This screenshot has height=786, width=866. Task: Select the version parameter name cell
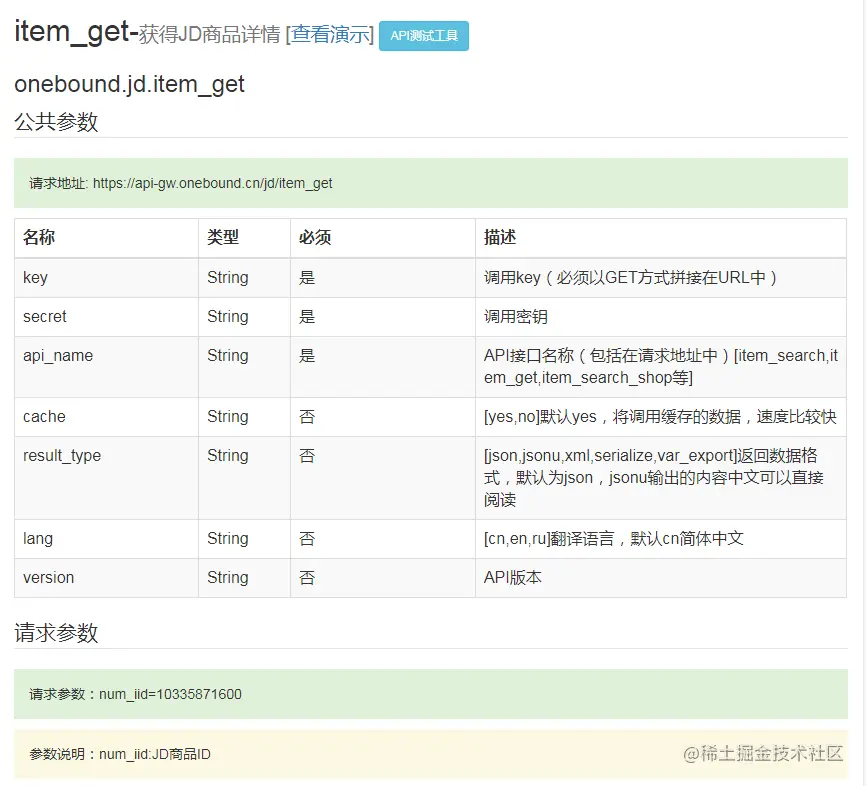click(x=106, y=578)
